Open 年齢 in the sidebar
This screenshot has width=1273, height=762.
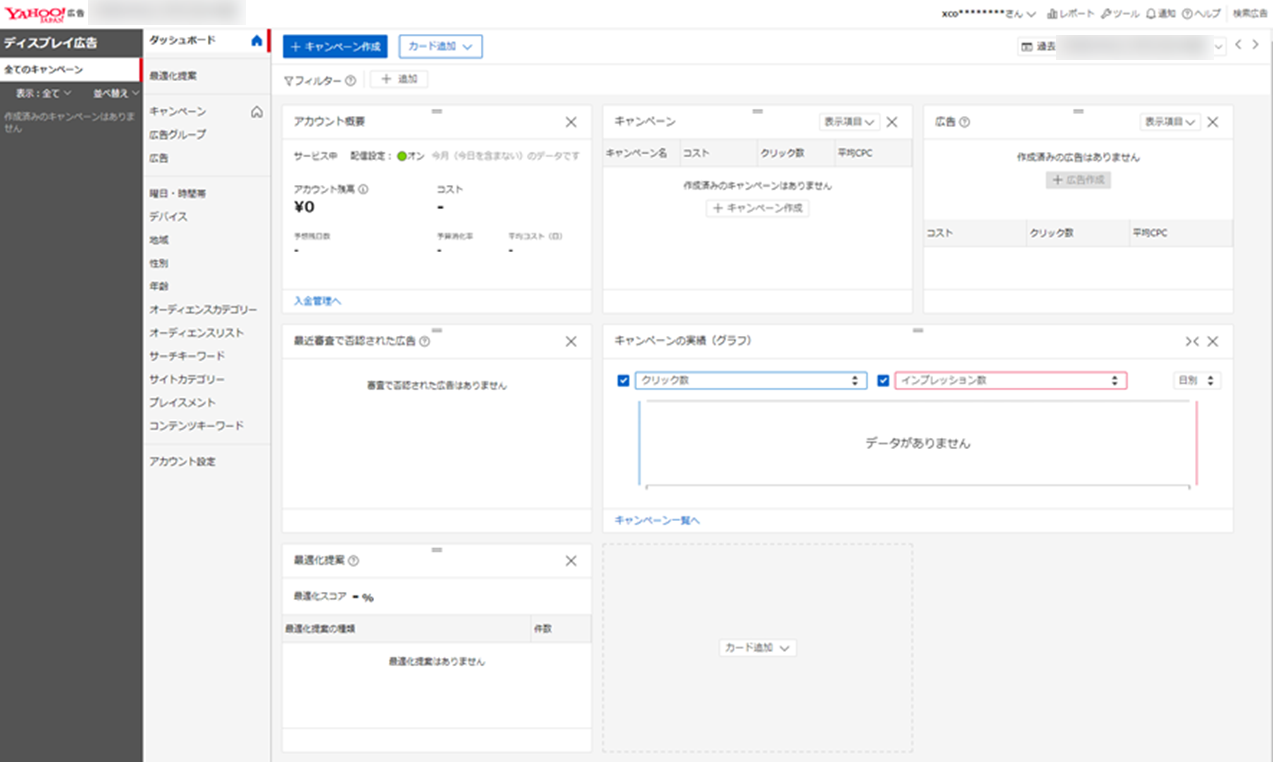[158, 286]
